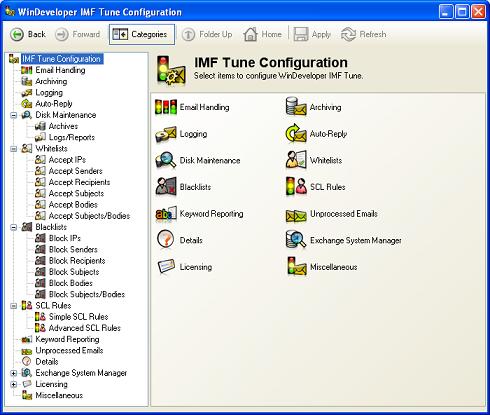Minimize the IMF Tune Configuration window

(446, 12)
